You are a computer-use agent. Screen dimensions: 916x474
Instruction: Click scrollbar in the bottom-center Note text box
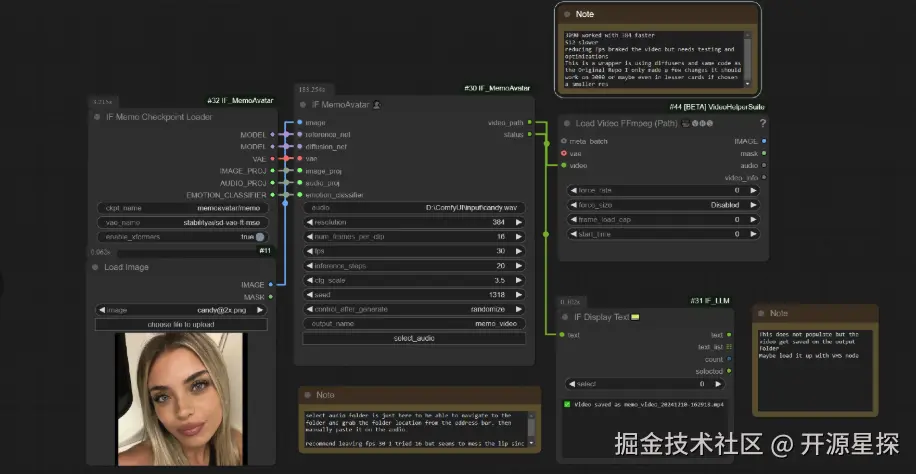click(531, 429)
